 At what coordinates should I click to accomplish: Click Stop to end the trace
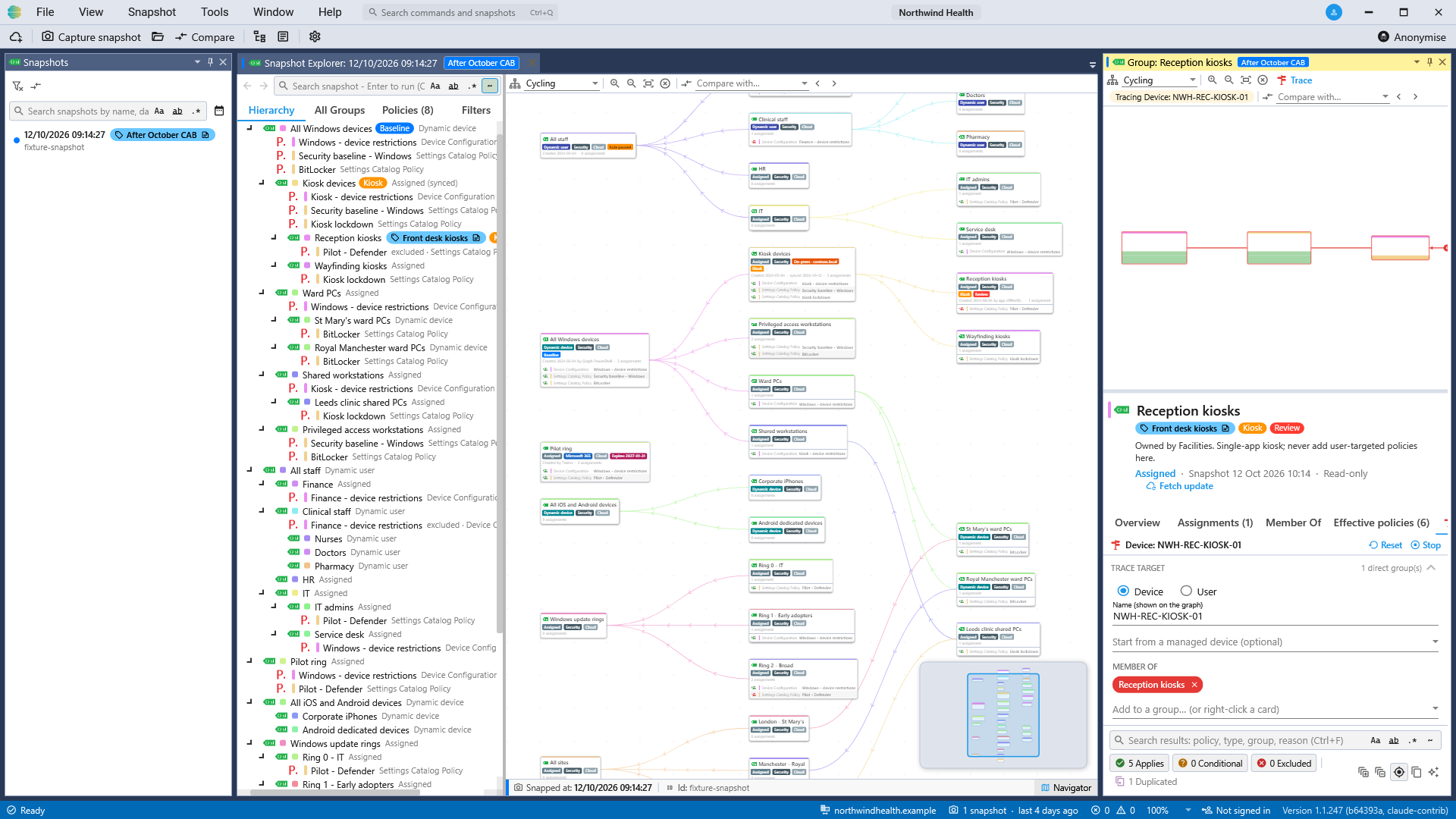click(1426, 545)
